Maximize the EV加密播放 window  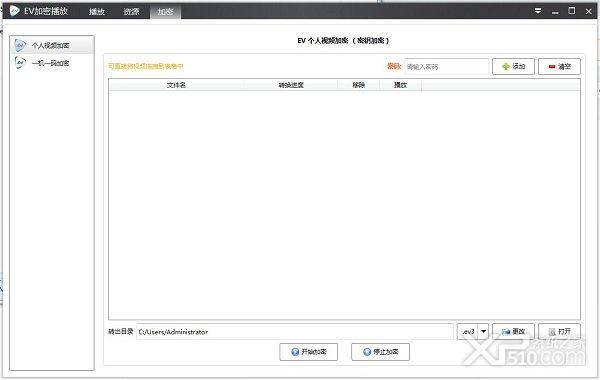click(x=572, y=11)
